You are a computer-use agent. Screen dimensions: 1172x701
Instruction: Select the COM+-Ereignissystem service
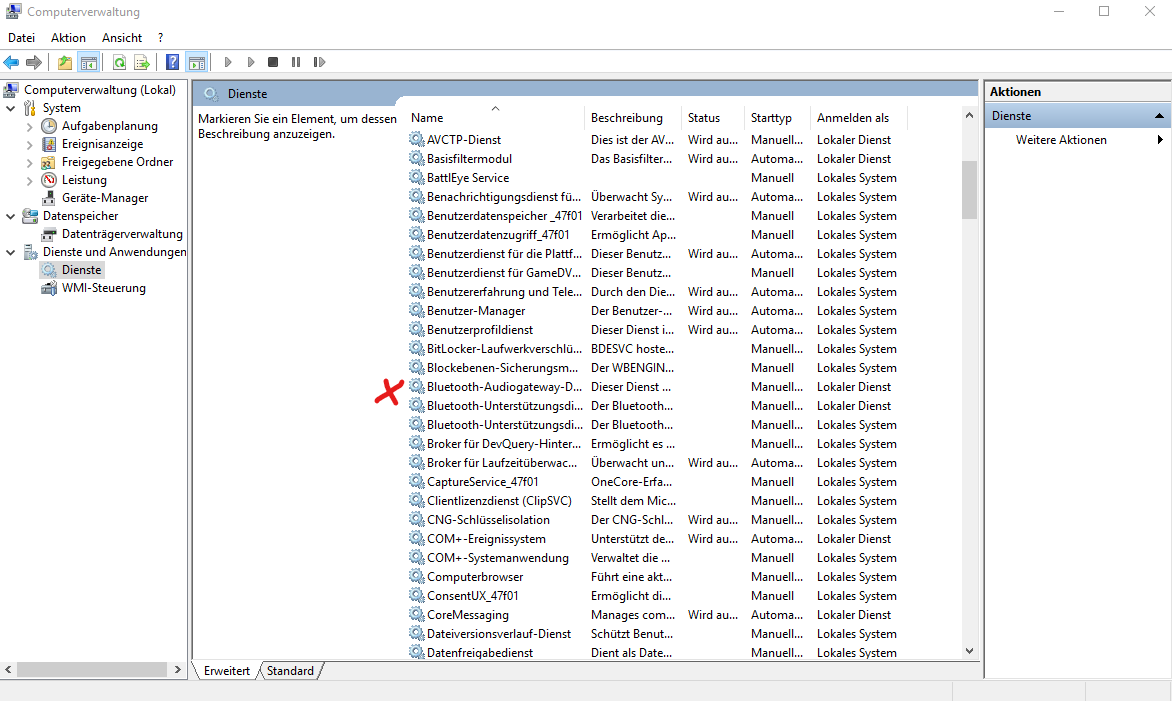(656, 539)
